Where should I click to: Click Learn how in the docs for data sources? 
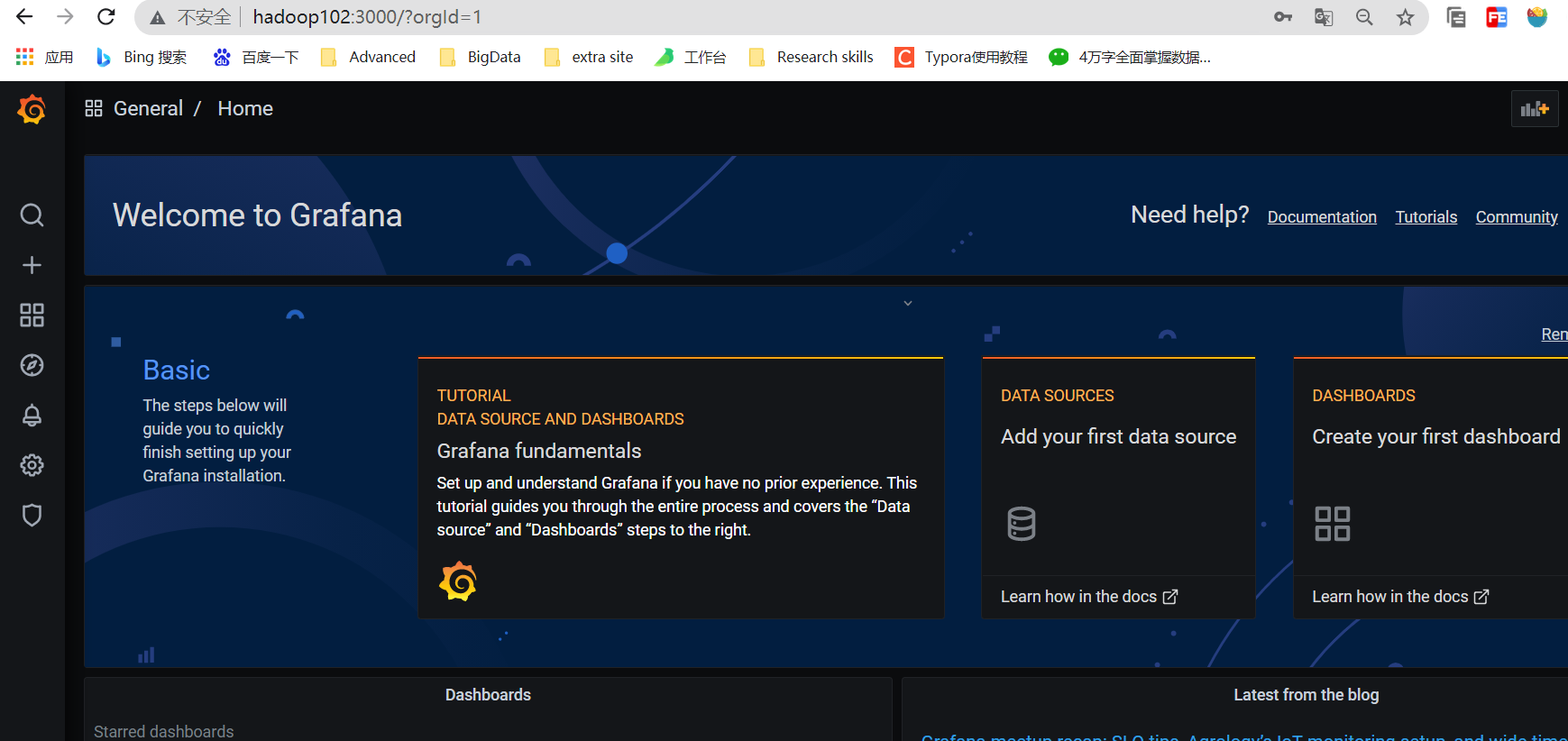coord(1089,597)
